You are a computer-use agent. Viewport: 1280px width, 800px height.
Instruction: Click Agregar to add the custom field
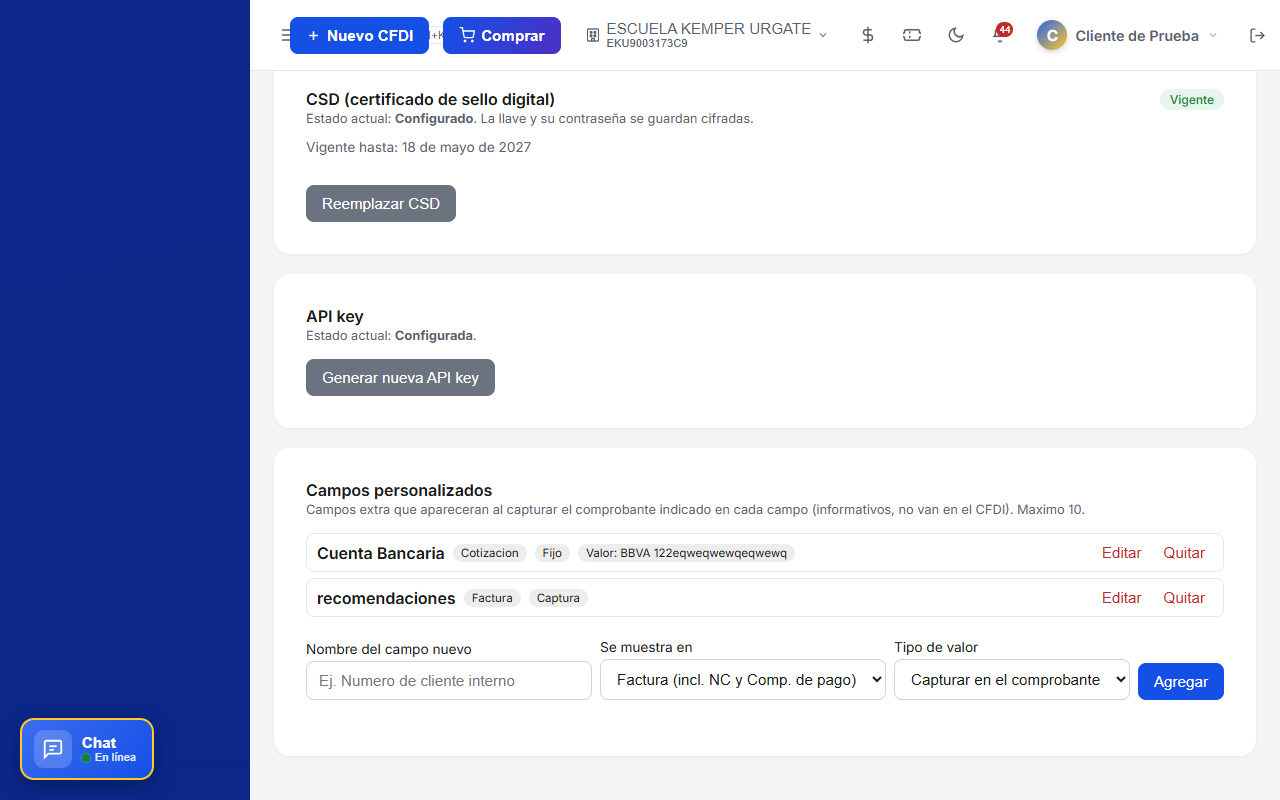1181,681
